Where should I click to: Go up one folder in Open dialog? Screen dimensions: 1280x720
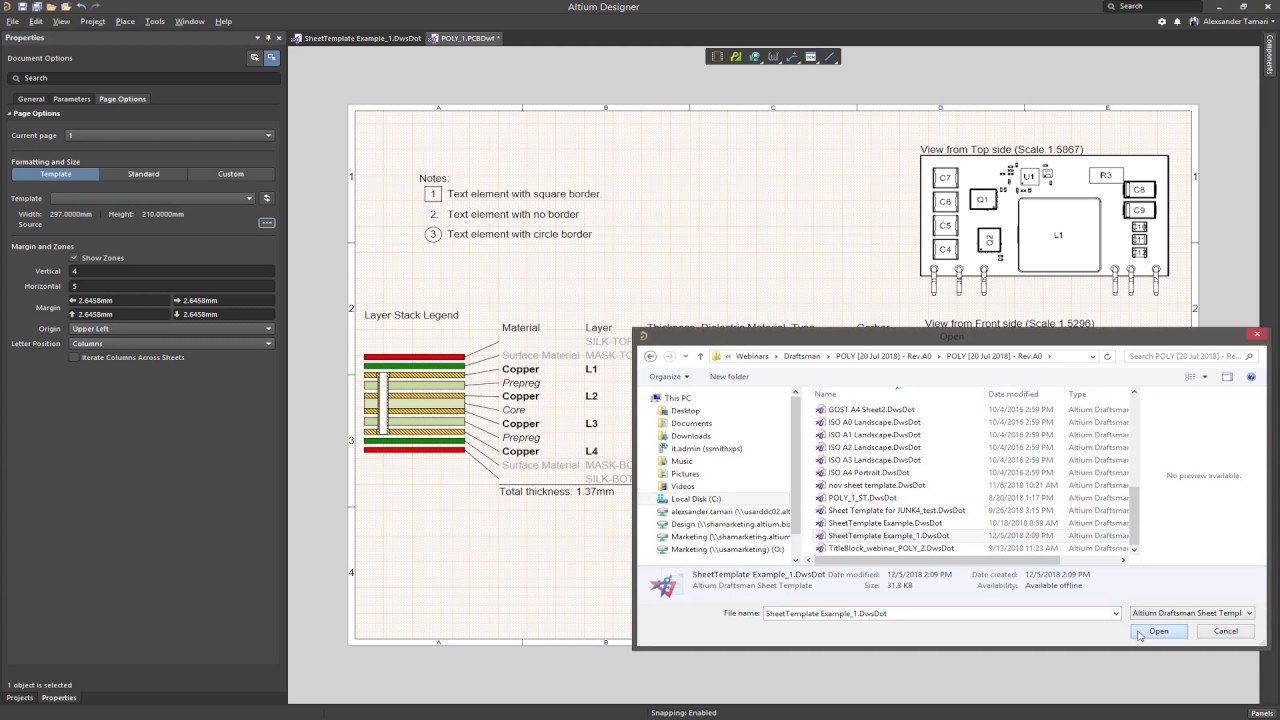point(700,356)
